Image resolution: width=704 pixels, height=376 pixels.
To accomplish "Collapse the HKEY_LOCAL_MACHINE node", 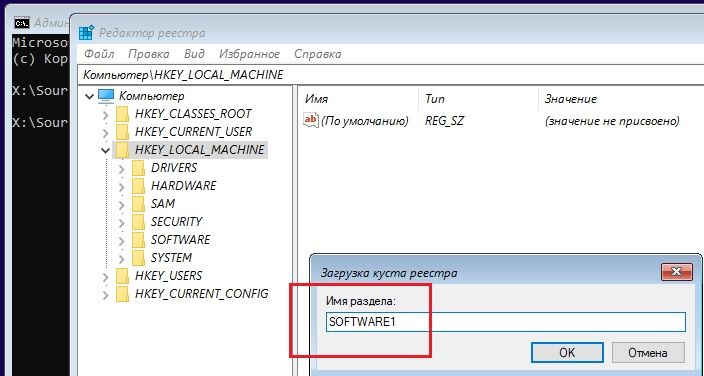I will tap(106, 150).
